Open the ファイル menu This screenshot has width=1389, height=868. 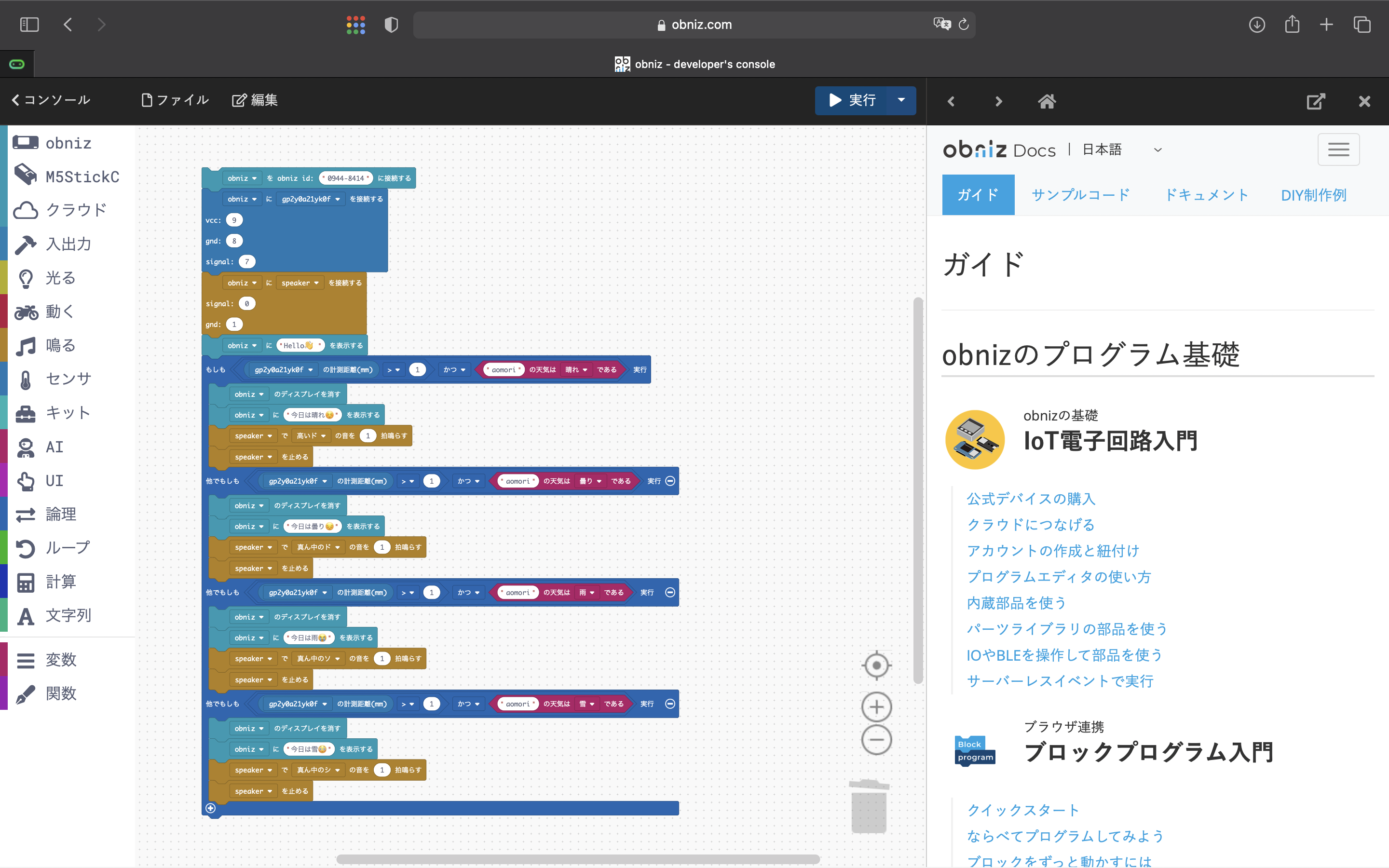tap(175, 100)
